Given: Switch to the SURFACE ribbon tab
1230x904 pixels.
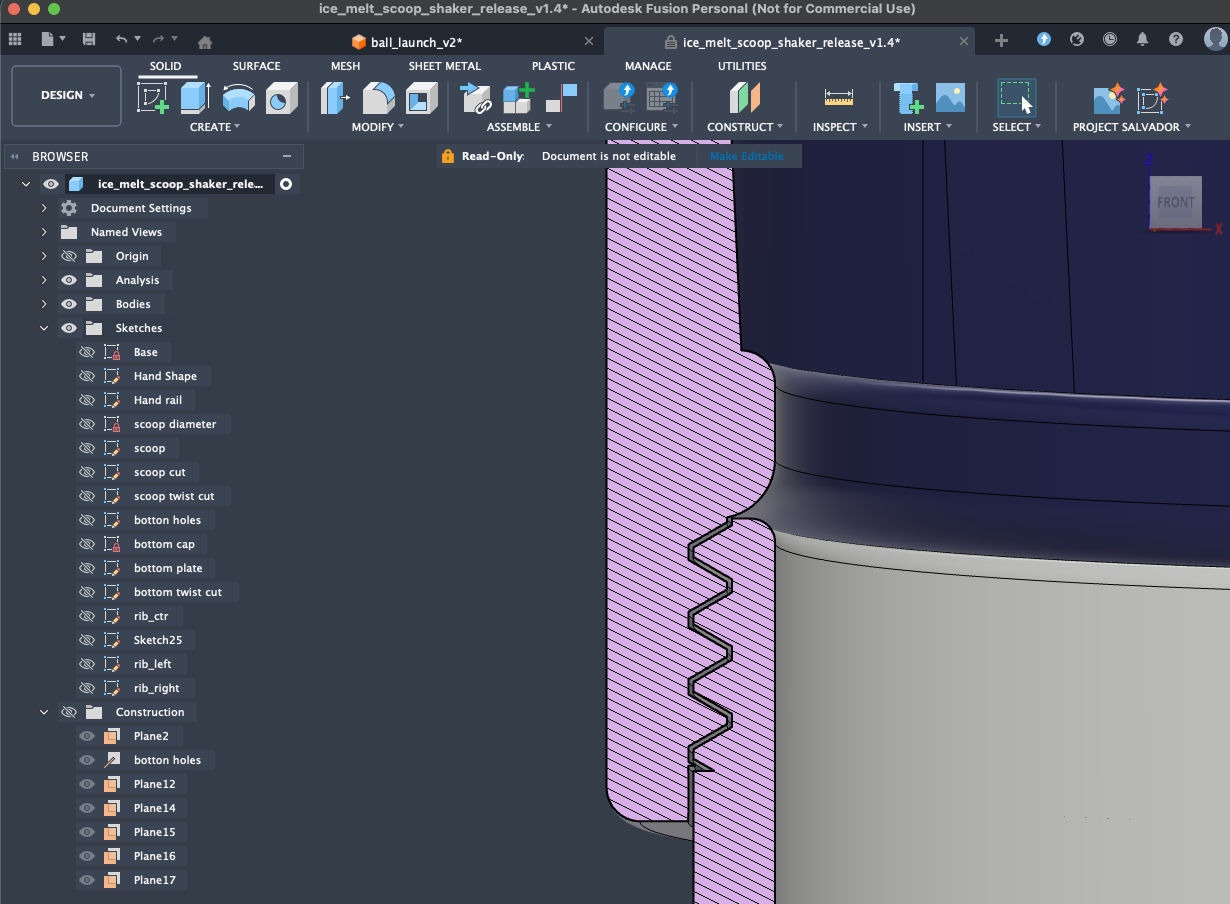Looking at the screenshot, I should 256,66.
